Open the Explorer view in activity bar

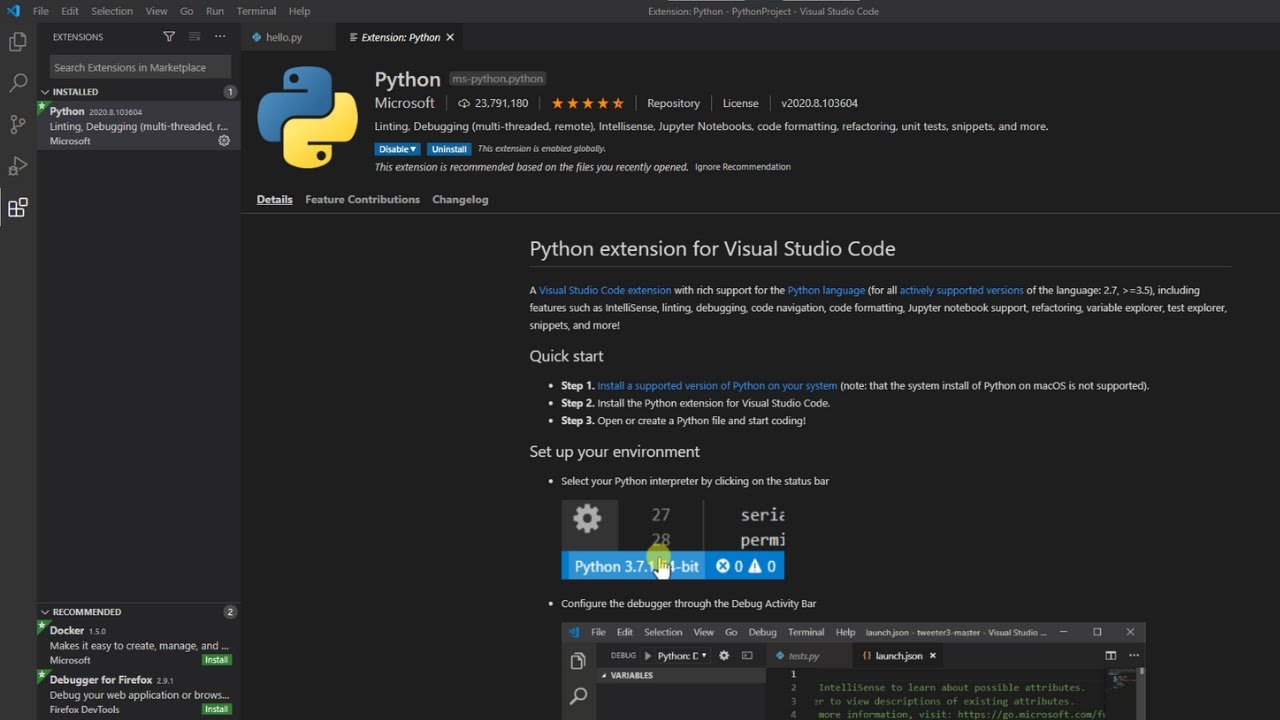[x=18, y=42]
